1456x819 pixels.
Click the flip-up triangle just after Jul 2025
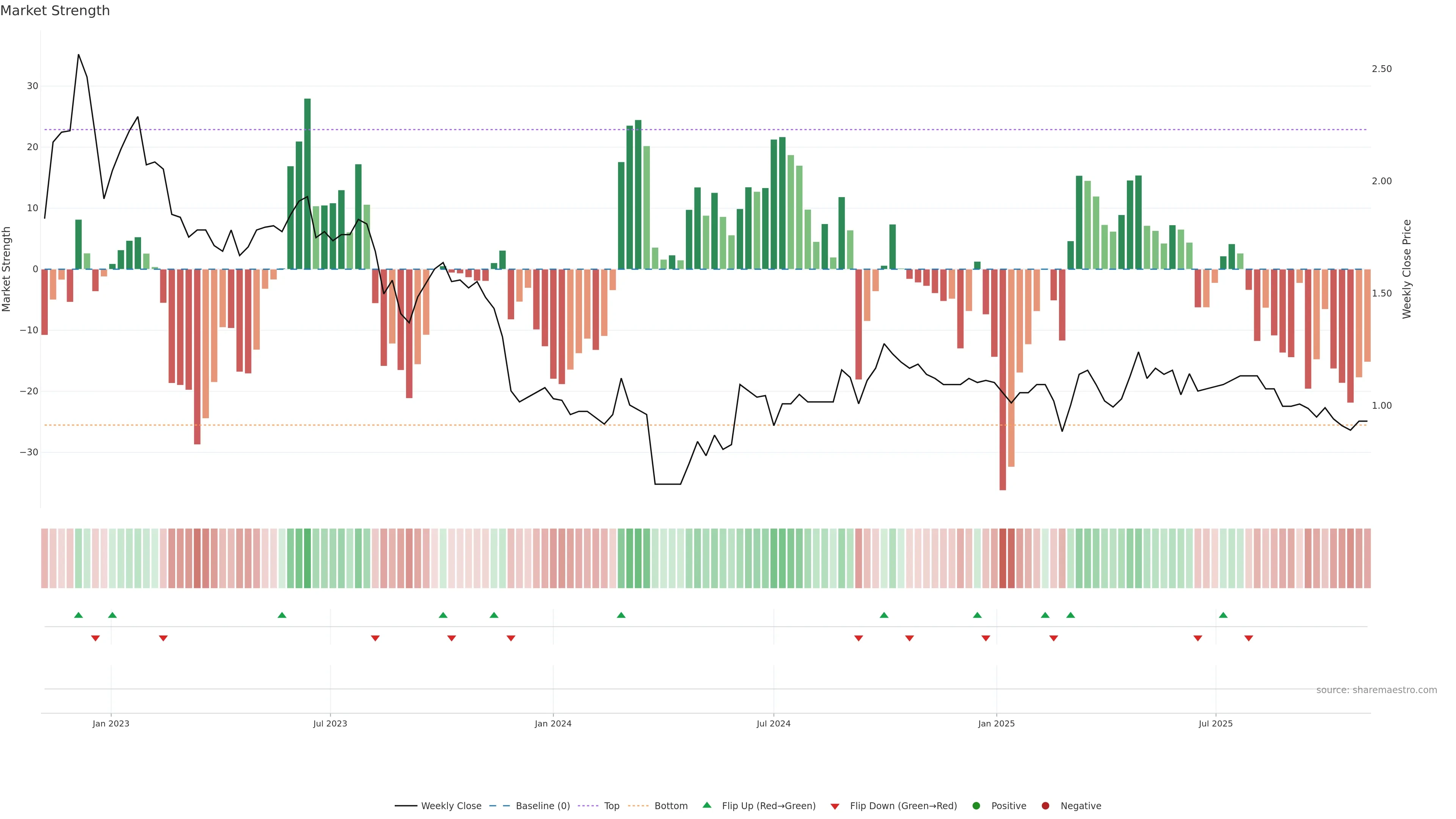click(1223, 615)
